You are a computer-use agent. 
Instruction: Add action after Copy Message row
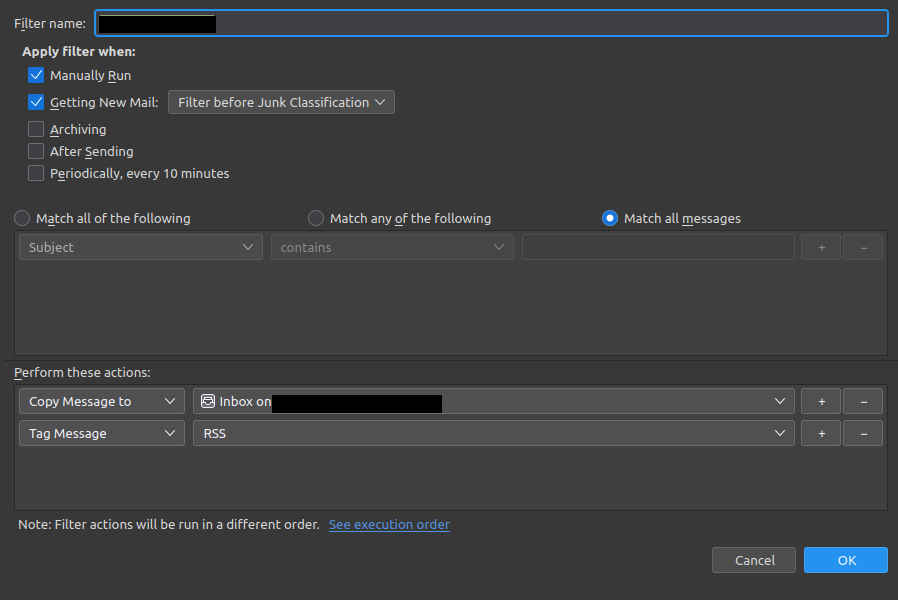[821, 401]
